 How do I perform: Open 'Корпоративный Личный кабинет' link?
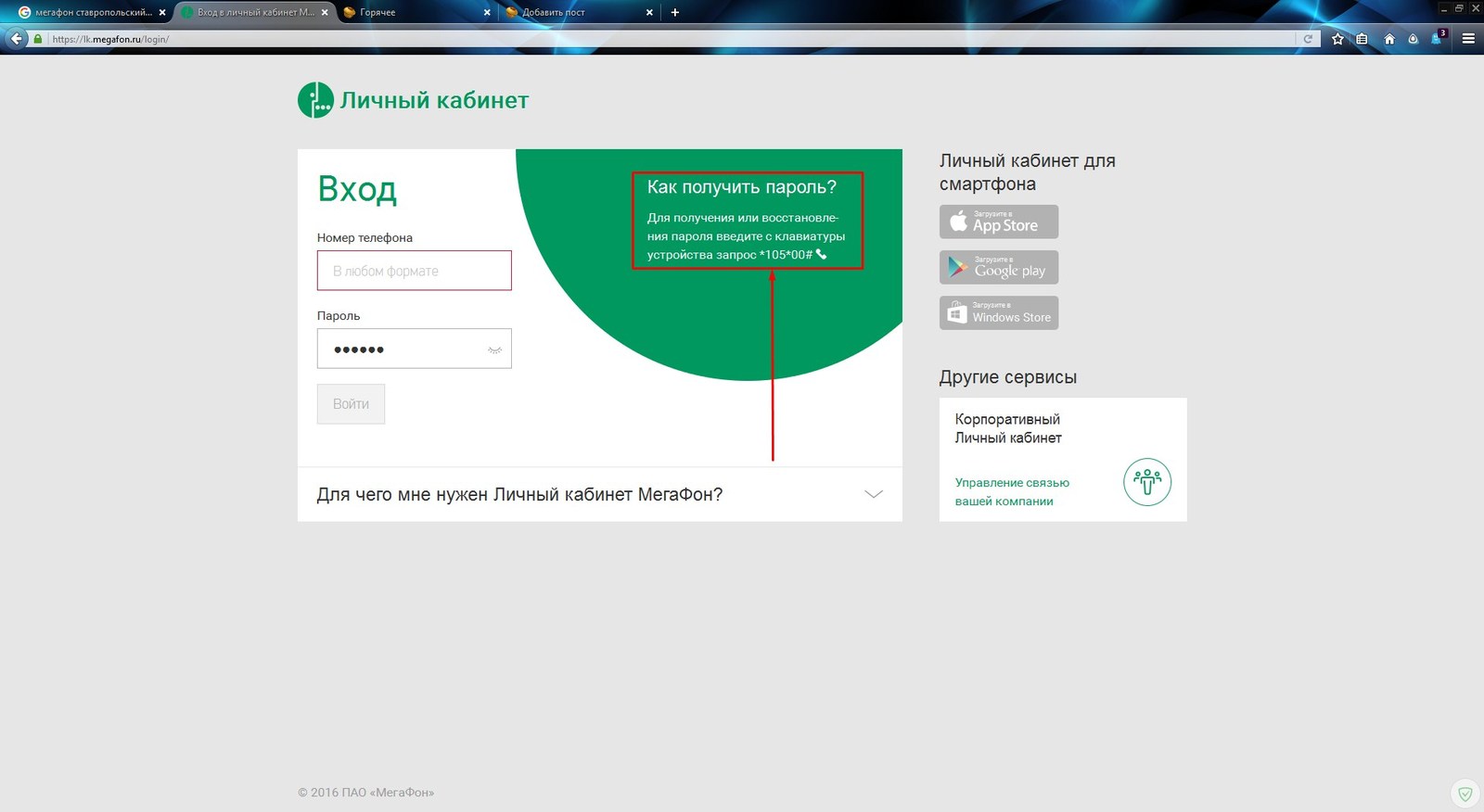[x=1008, y=428]
